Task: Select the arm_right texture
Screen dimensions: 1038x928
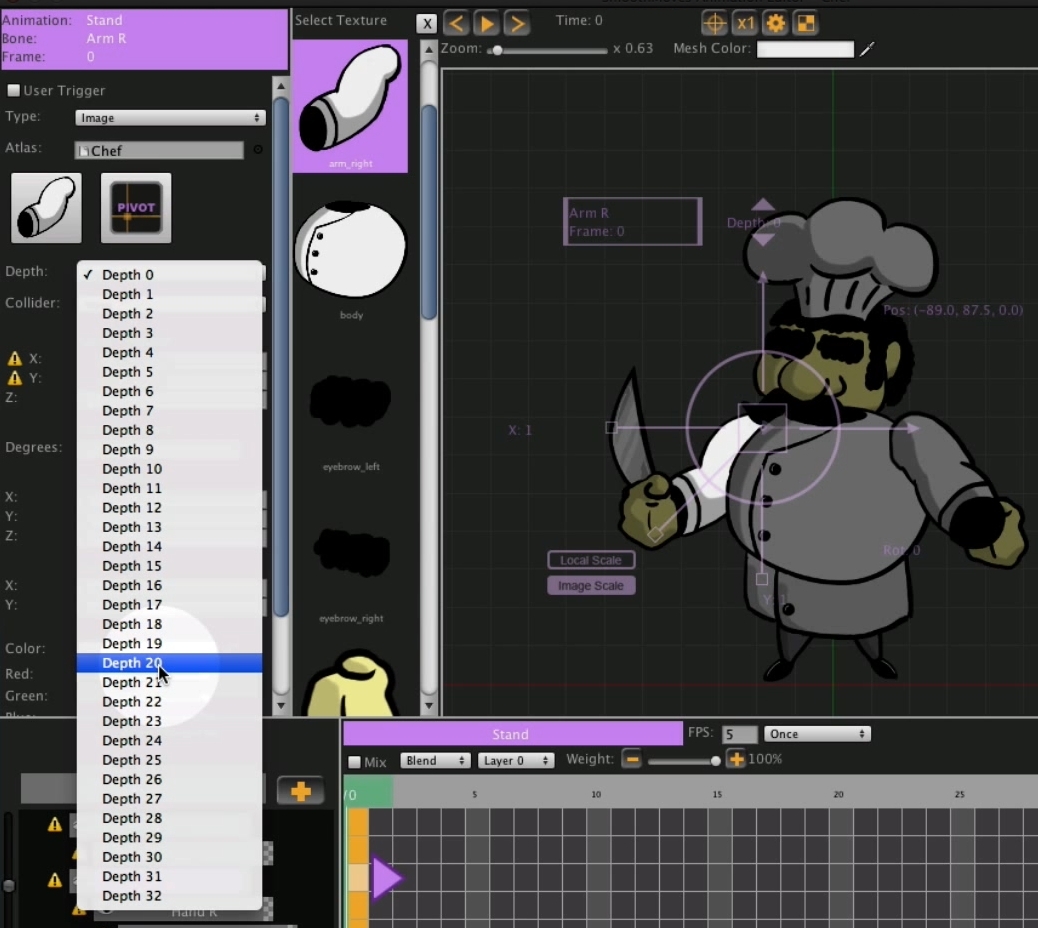Action: 350,106
